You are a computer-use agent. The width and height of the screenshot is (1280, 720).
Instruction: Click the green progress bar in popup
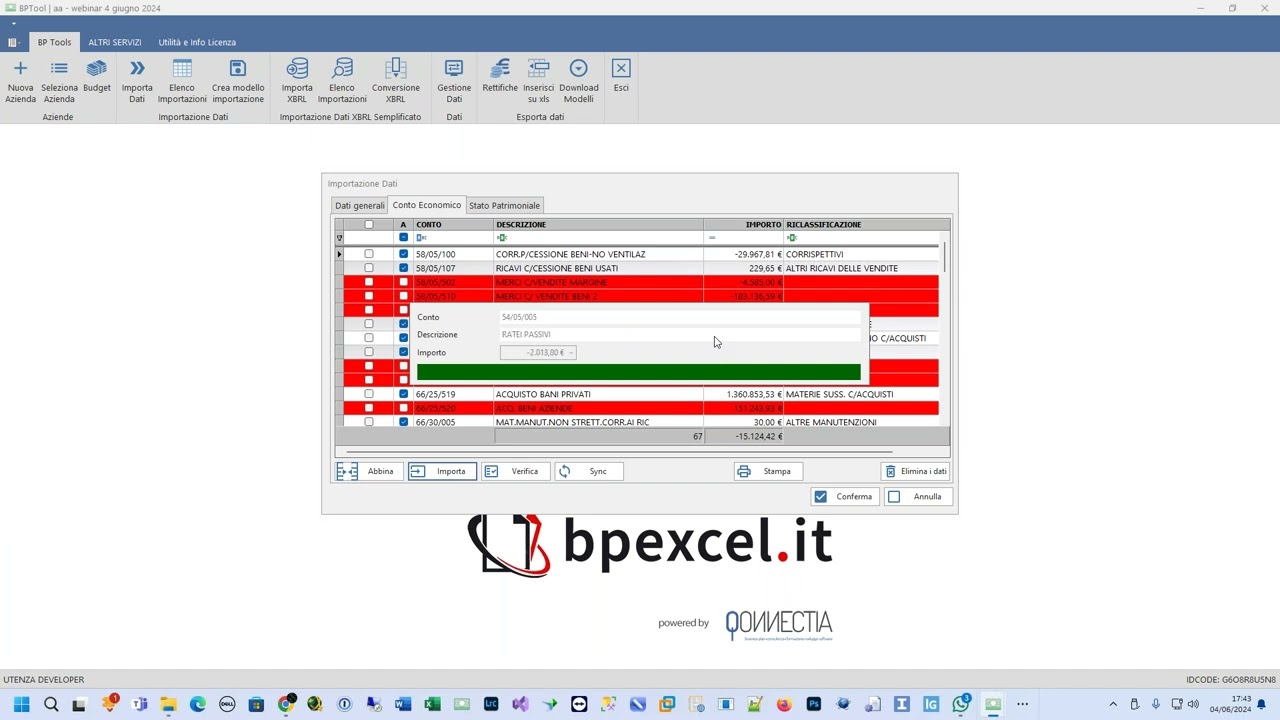point(639,372)
